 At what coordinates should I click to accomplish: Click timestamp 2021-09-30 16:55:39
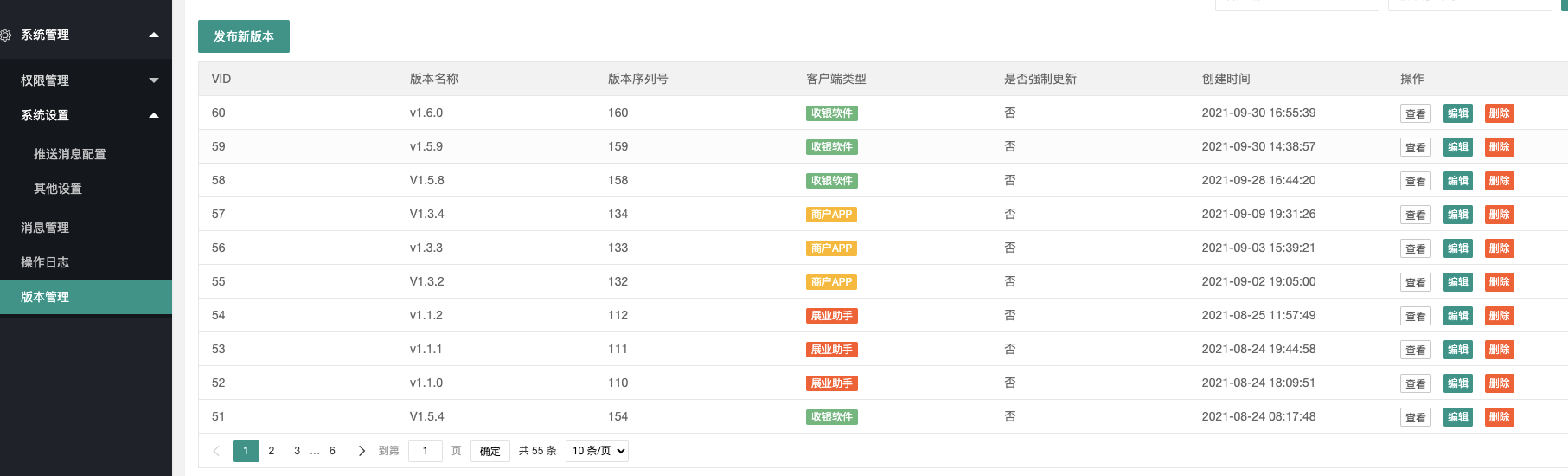click(1258, 113)
